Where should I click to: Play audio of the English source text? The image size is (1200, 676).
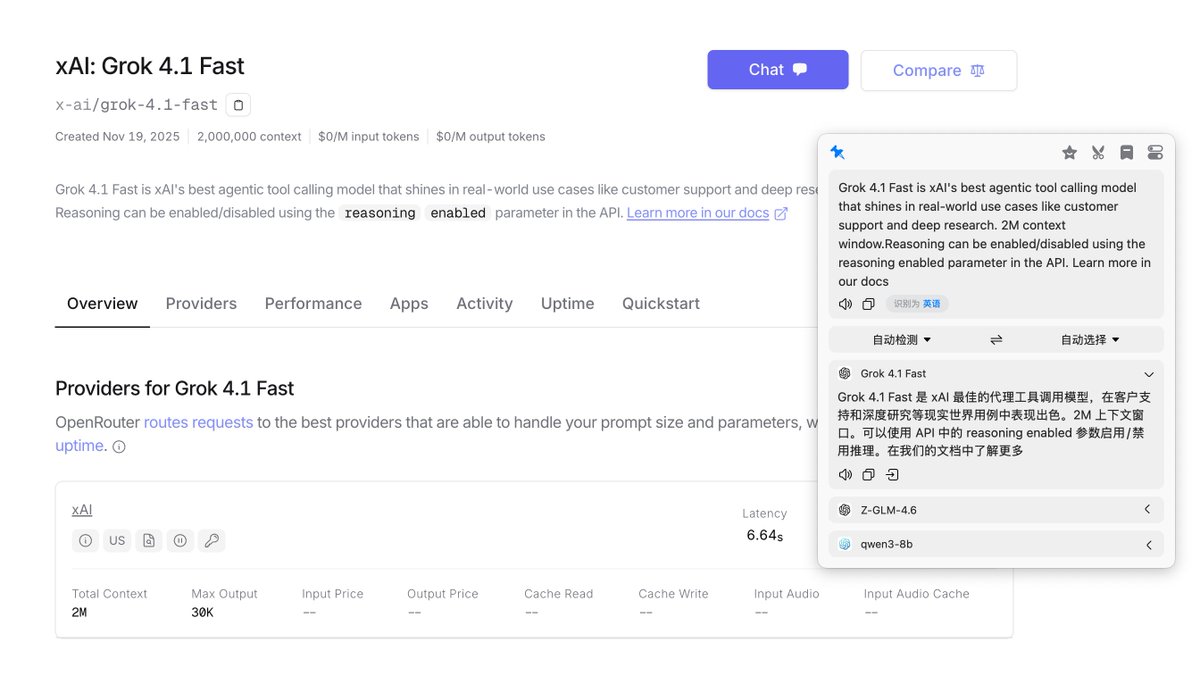[845, 304]
